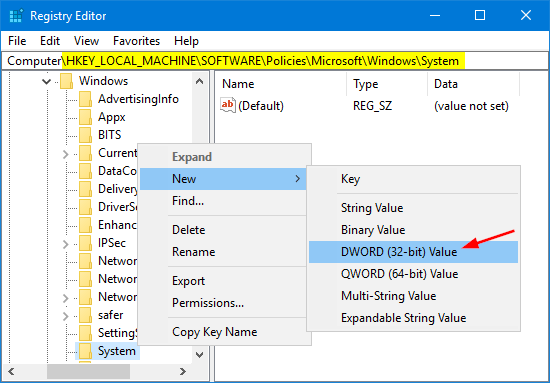Choose Rename in the context menu
This screenshot has height=383, width=550.
click(223, 252)
